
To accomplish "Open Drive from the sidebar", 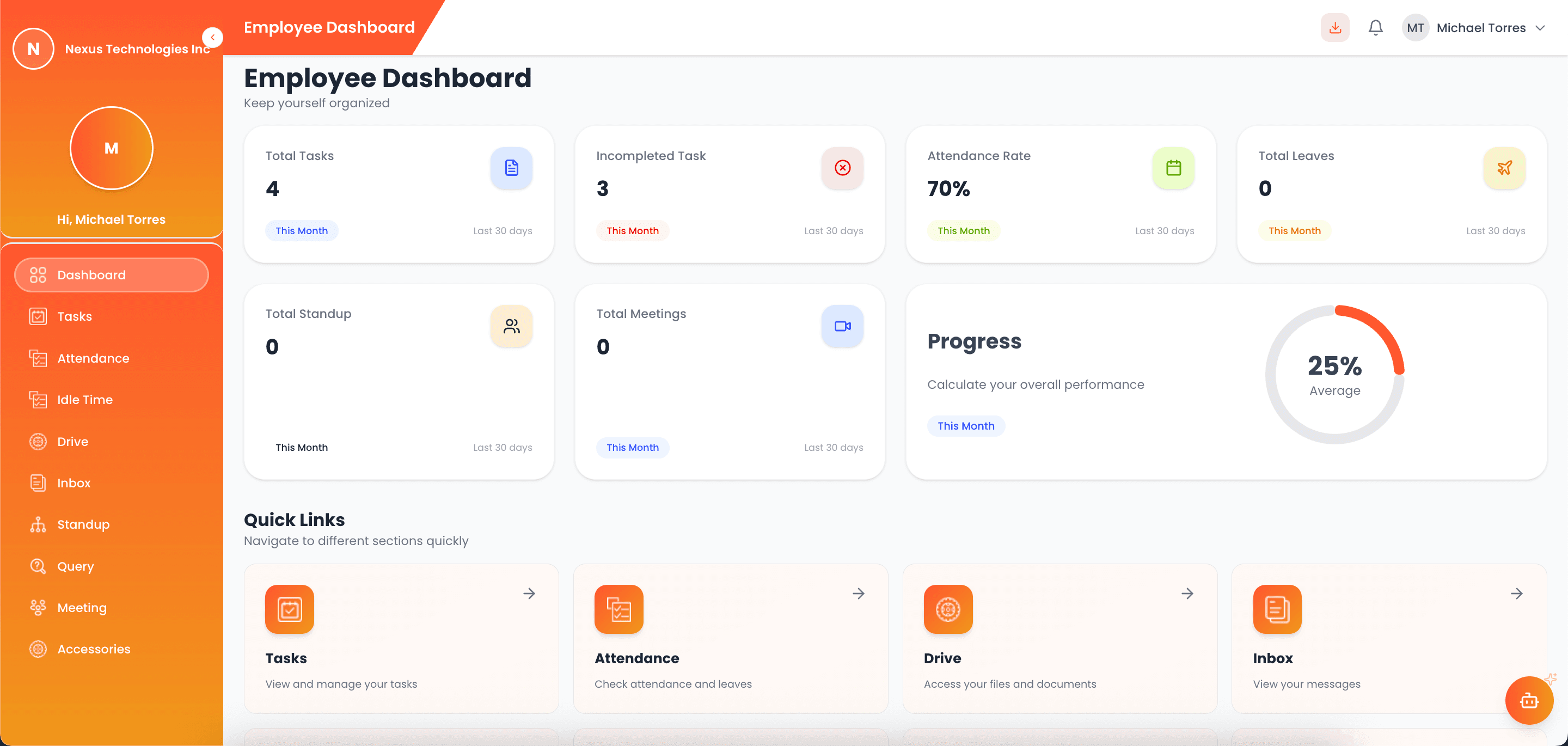I will click(72, 441).
